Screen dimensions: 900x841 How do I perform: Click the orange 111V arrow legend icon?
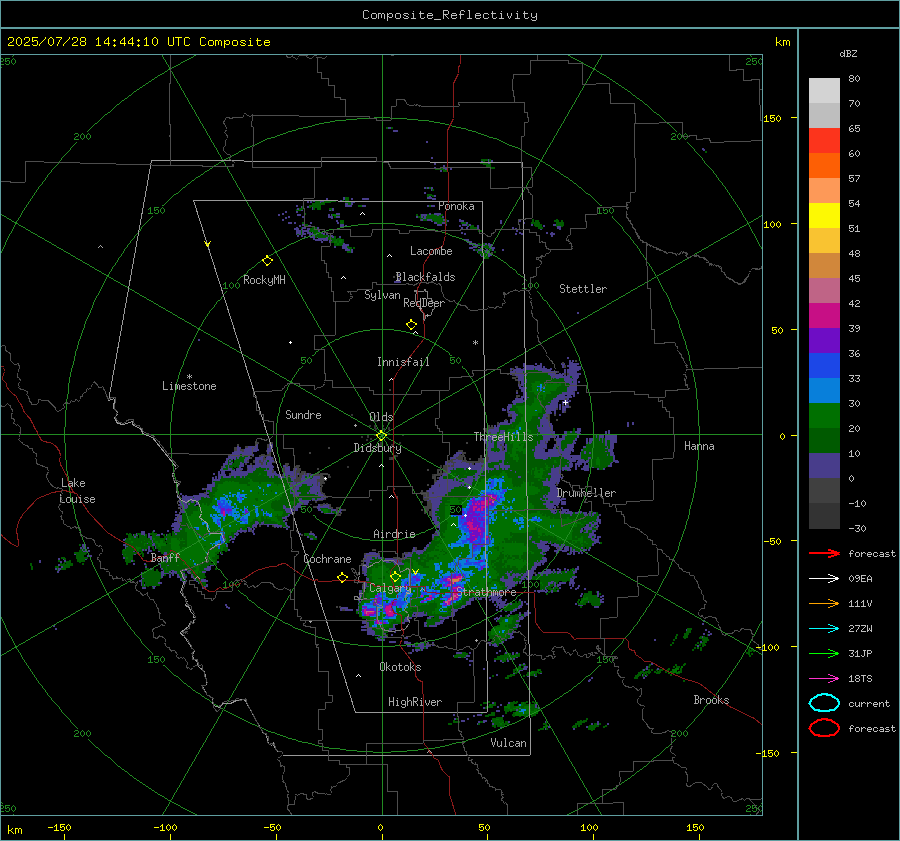click(824, 603)
